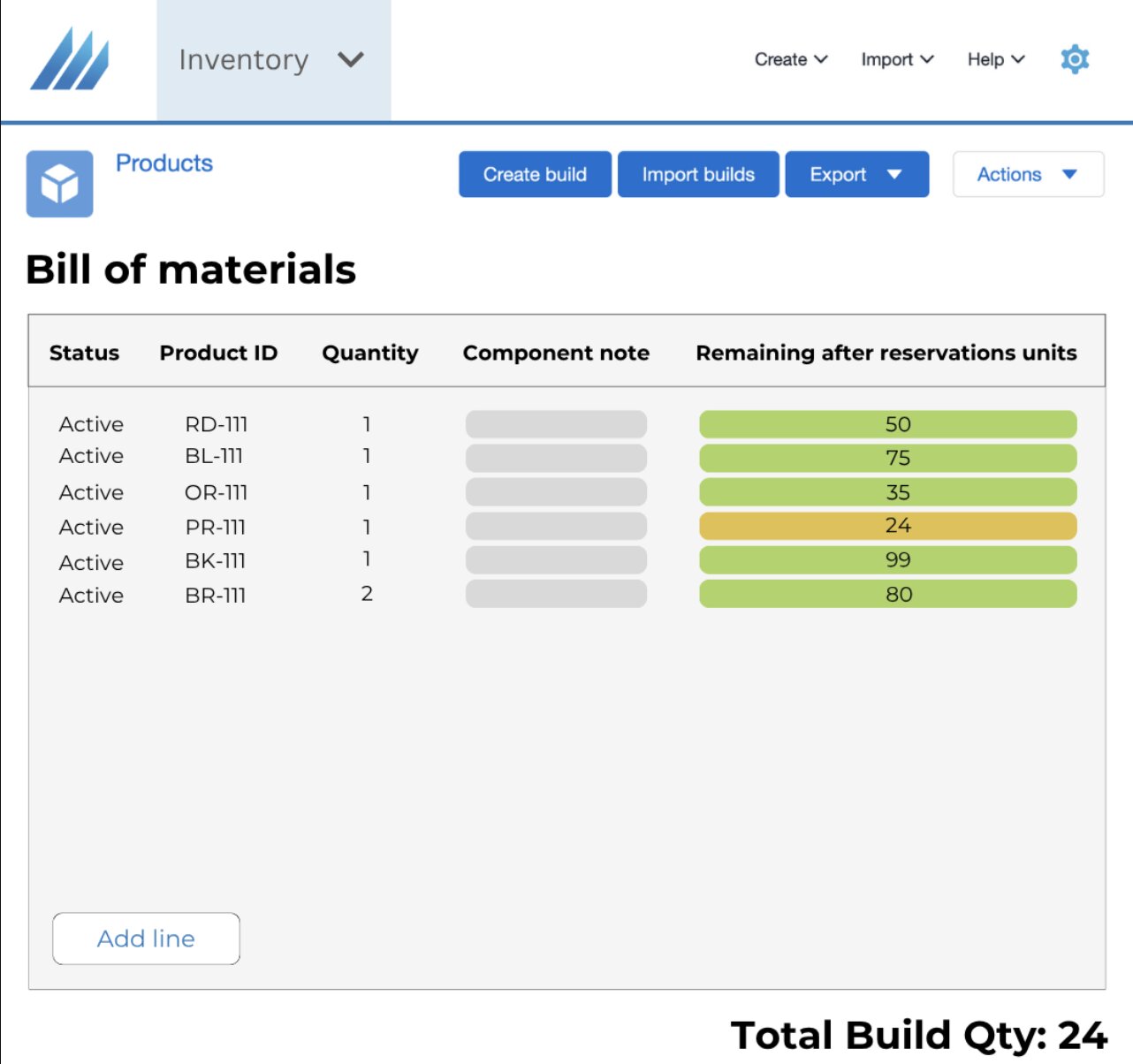Open the Products link
The height and width of the screenshot is (1064, 1133).
(164, 163)
